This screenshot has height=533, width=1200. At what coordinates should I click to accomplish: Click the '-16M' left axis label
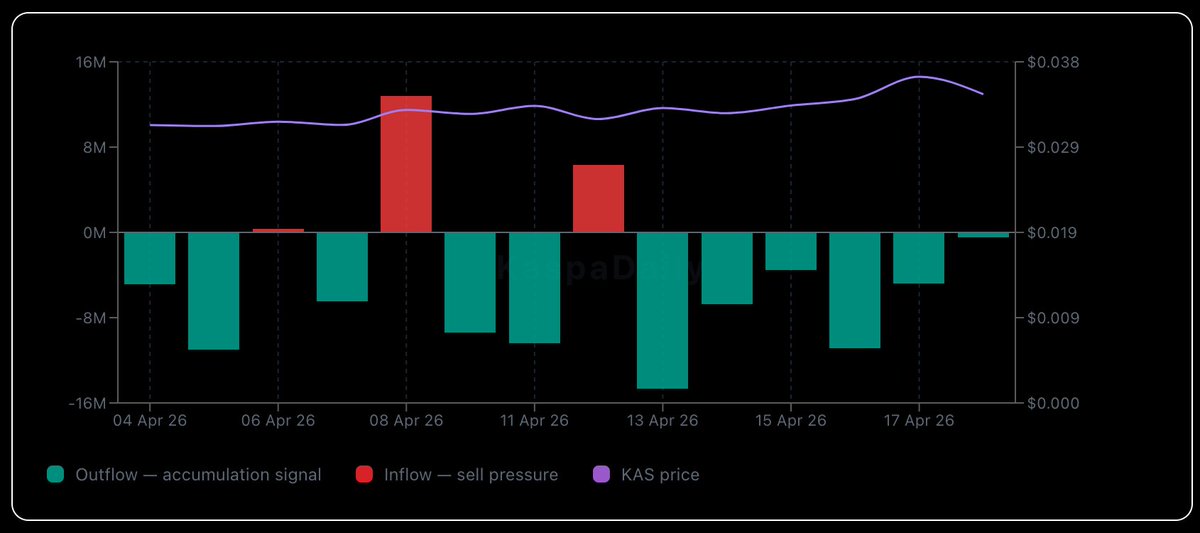point(88,403)
